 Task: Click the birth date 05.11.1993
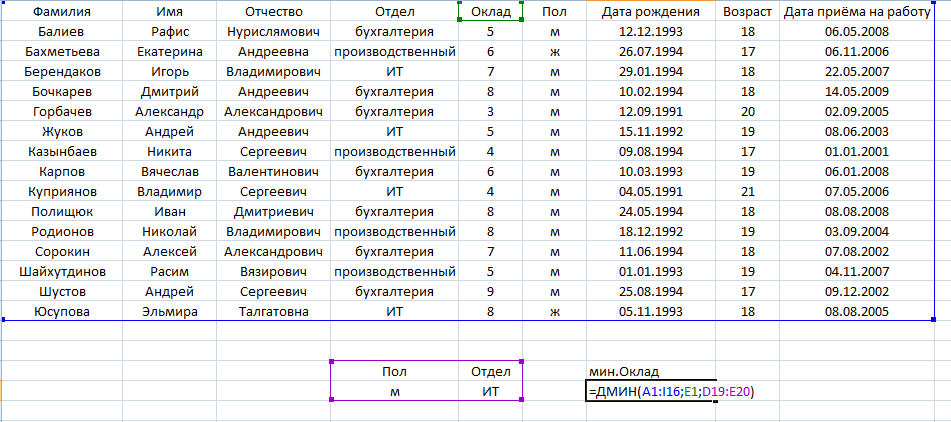tap(651, 312)
